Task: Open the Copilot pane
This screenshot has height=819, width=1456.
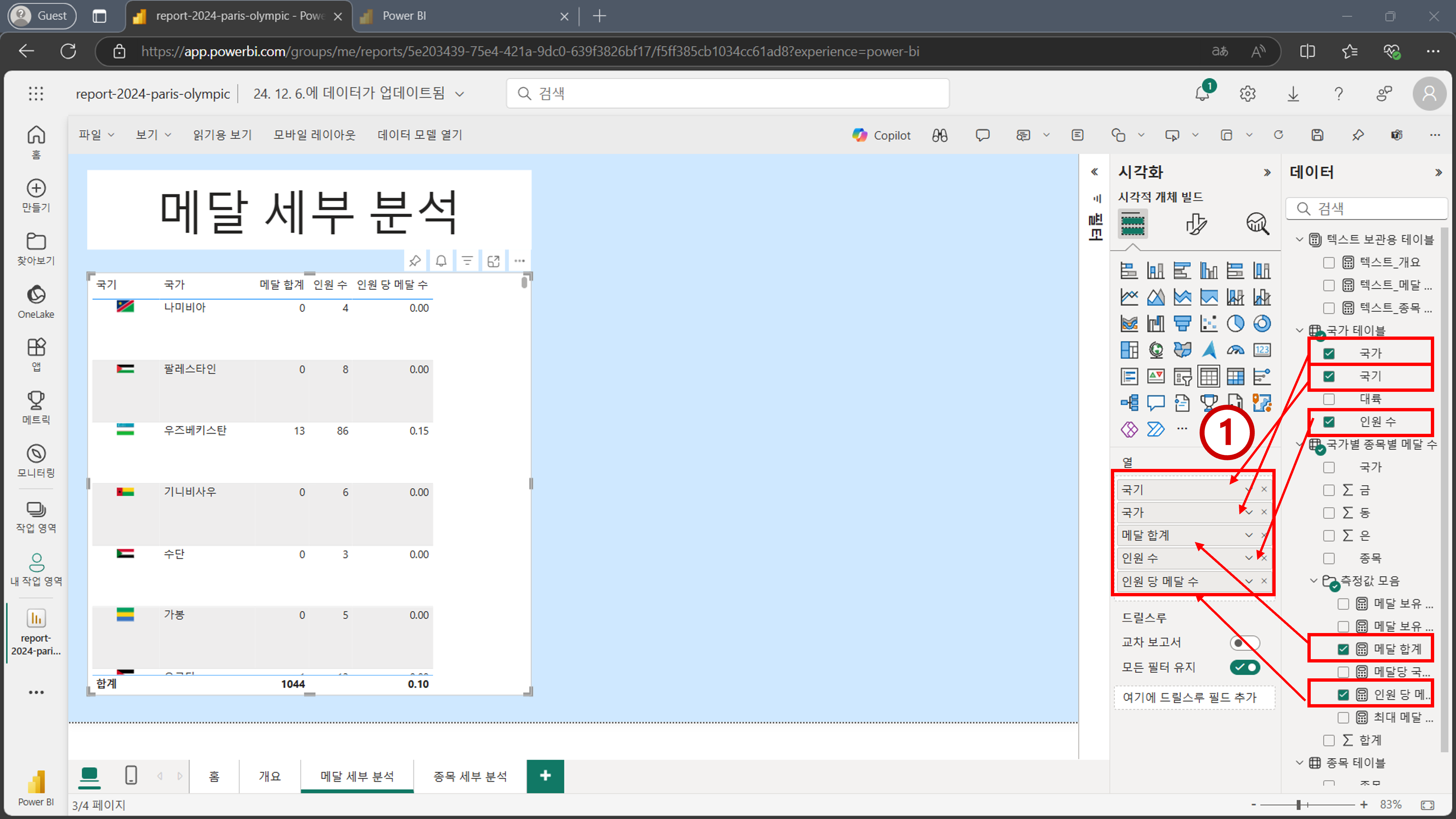Action: tap(881, 135)
